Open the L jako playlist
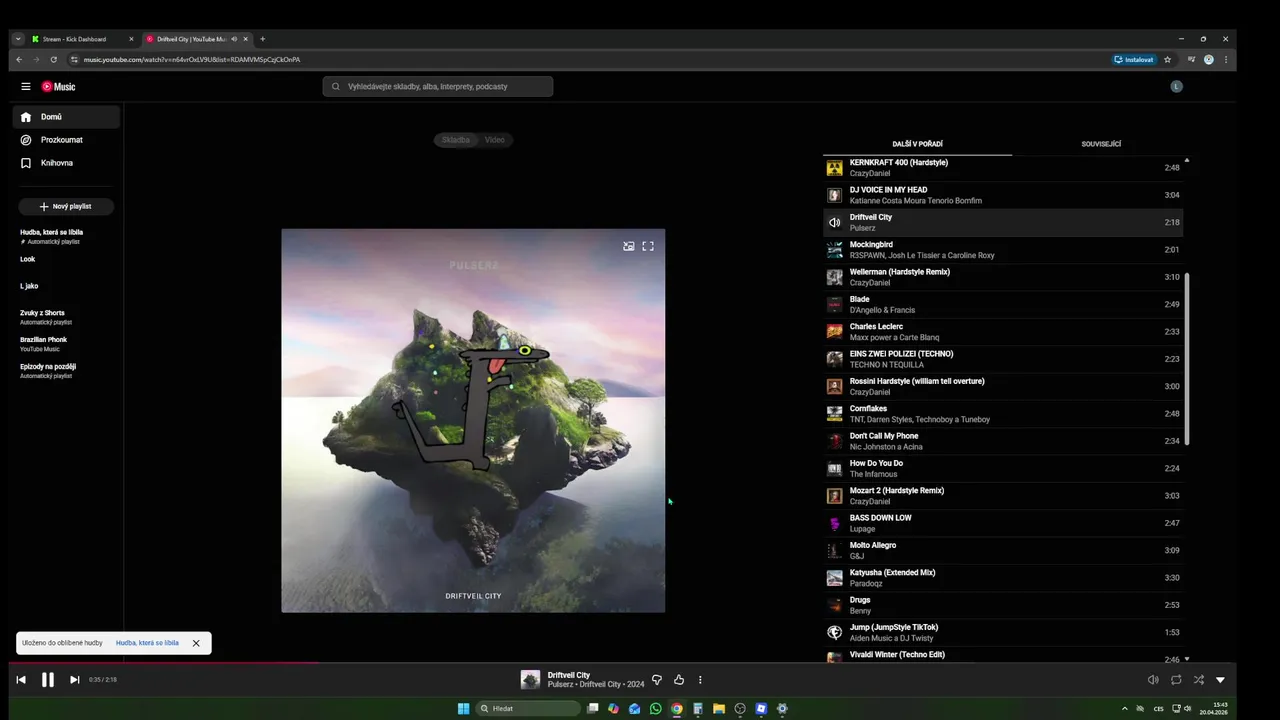The height and width of the screenshot is (720, 1280). 66,286
